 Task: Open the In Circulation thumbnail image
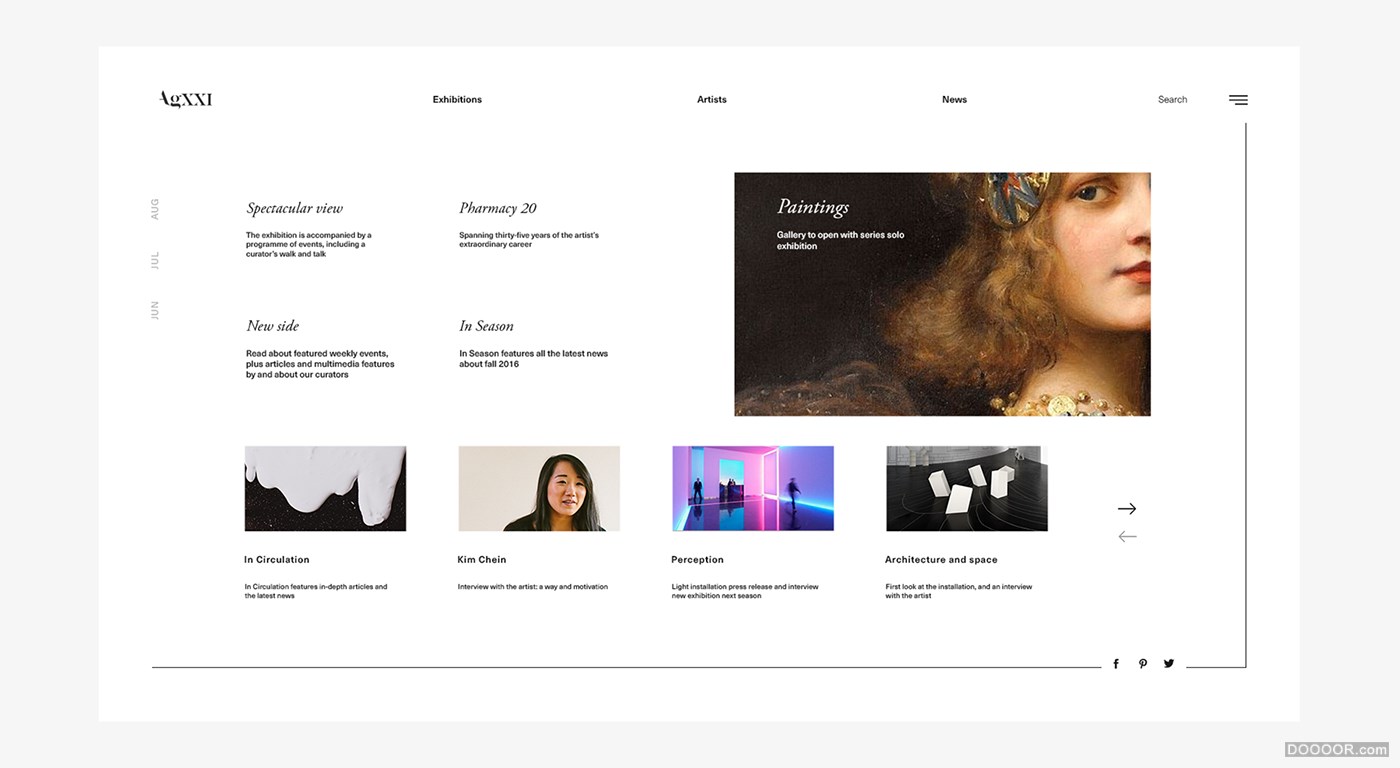(325, 488)
